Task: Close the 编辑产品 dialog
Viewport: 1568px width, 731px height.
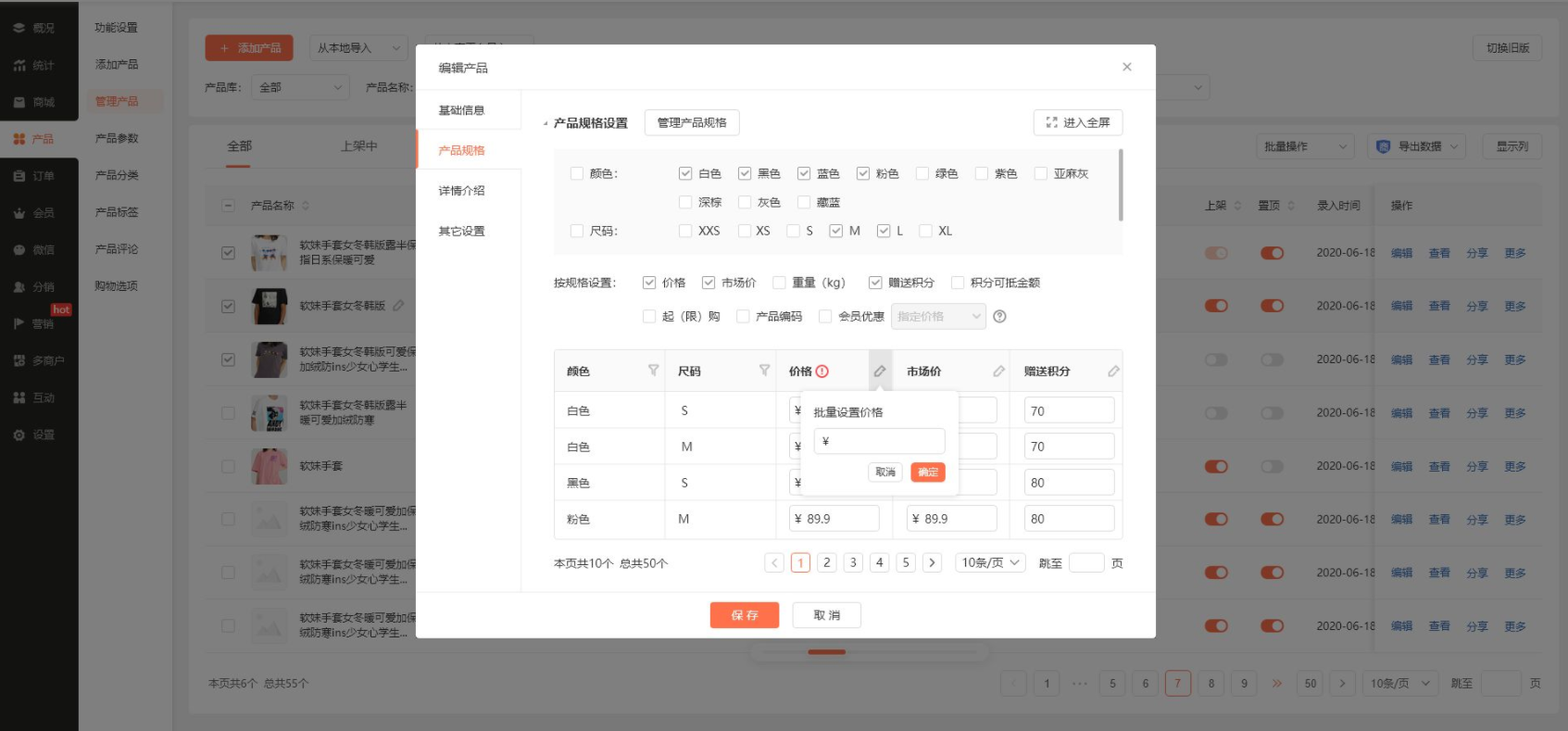Action: click(1127, 67)
